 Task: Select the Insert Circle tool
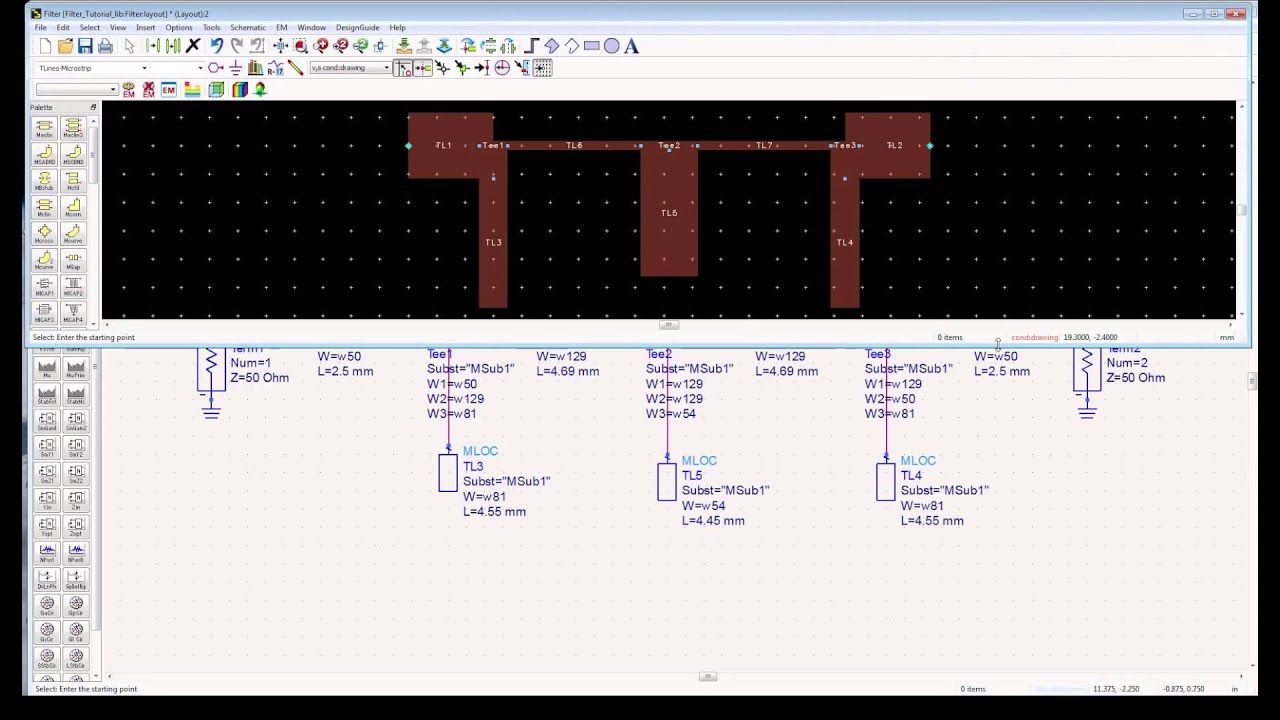(611, 46)
